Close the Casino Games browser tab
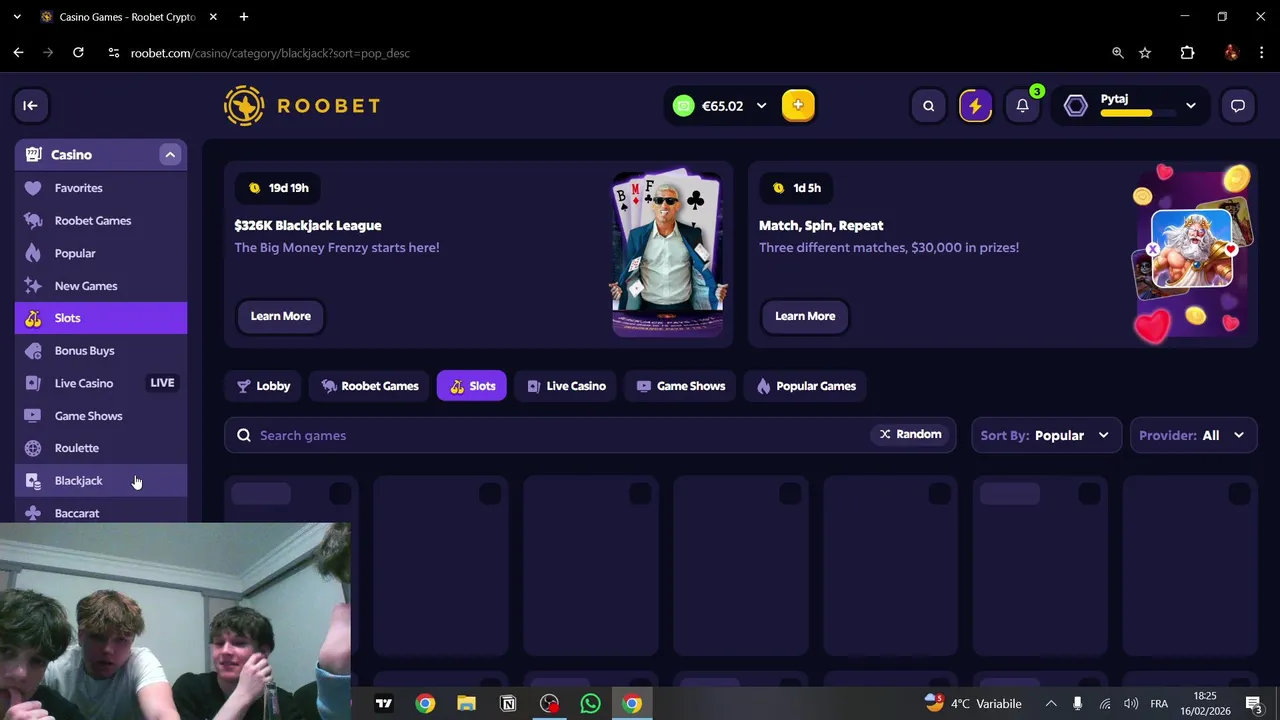The width and height of the screenshot is (1280, 720). tap(213, 17)
